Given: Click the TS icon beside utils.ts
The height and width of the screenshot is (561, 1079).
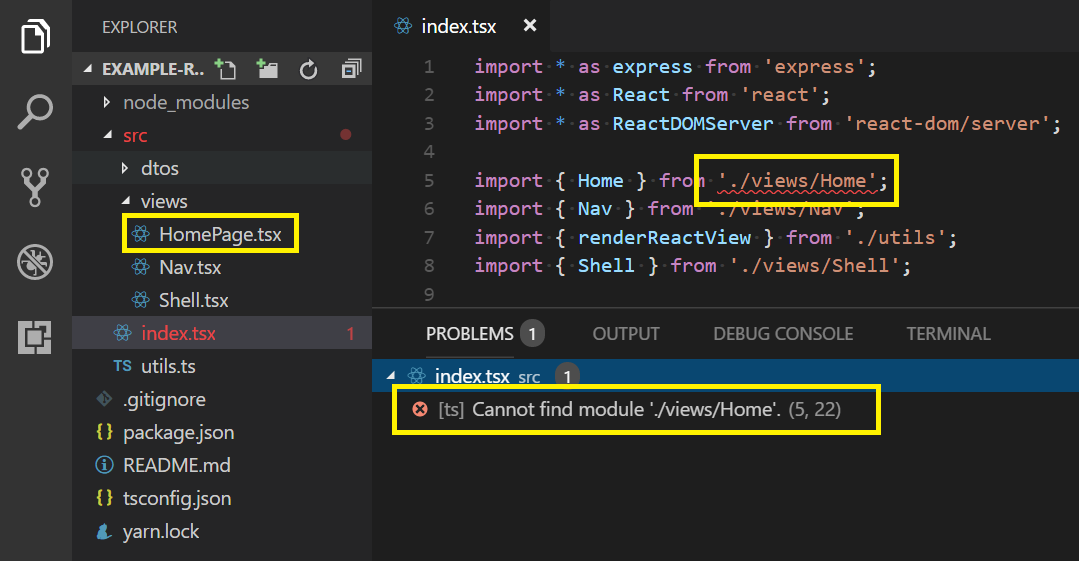Looking at the screenshot, I should 122,366.
